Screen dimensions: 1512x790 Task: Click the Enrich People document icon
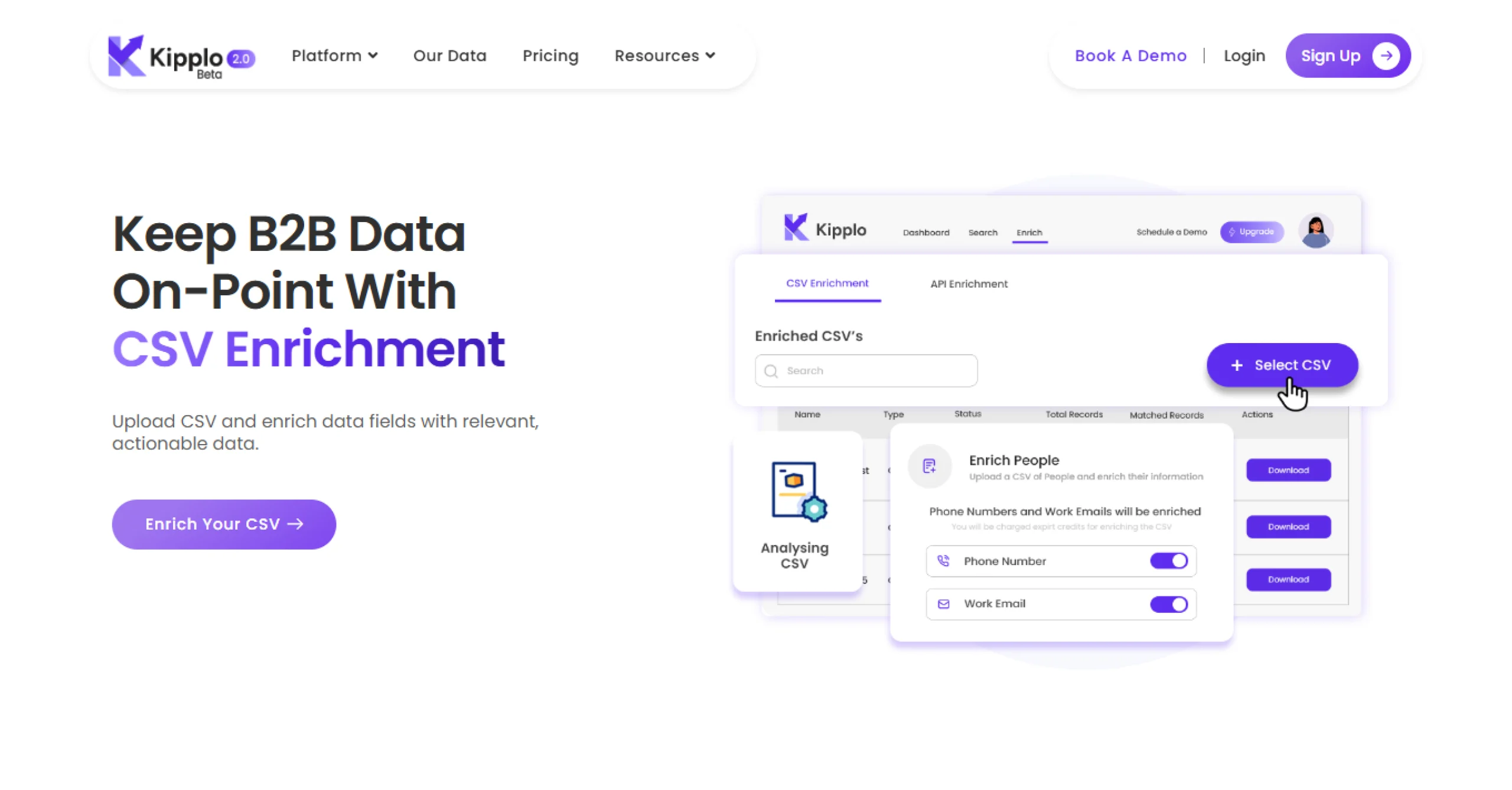coord(929,466)
